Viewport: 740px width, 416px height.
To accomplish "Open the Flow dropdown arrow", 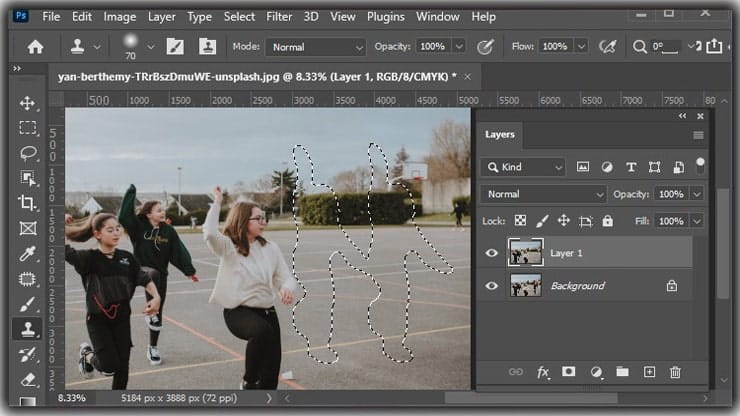I will click(x=581, y=47).
